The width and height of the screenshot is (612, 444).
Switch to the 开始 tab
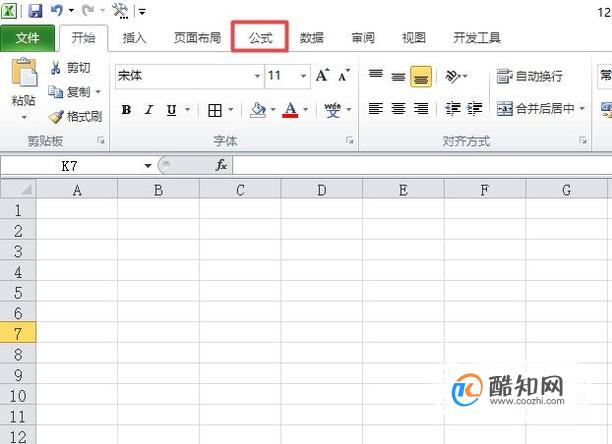83,38
